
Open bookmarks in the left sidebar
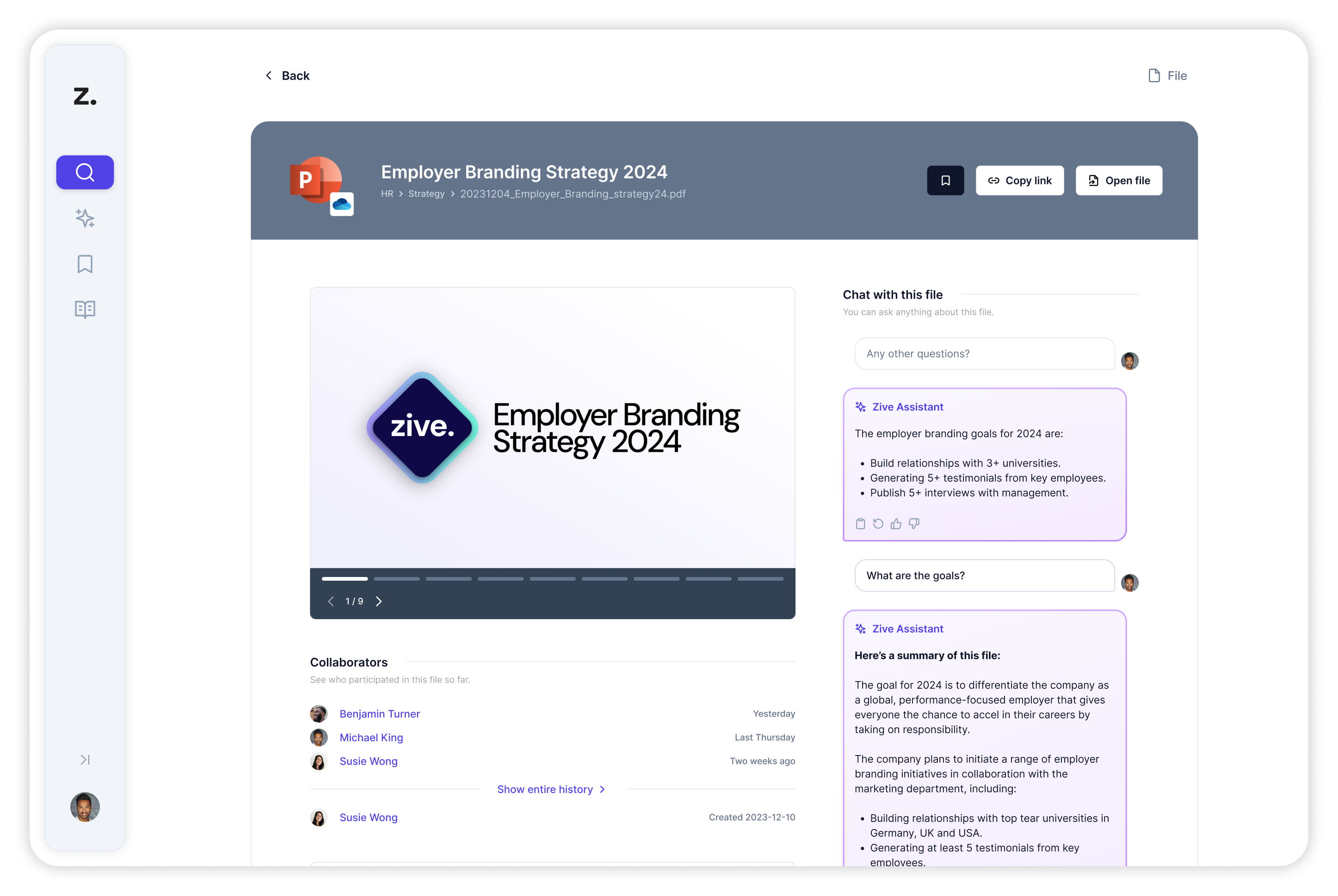[85, 264]
